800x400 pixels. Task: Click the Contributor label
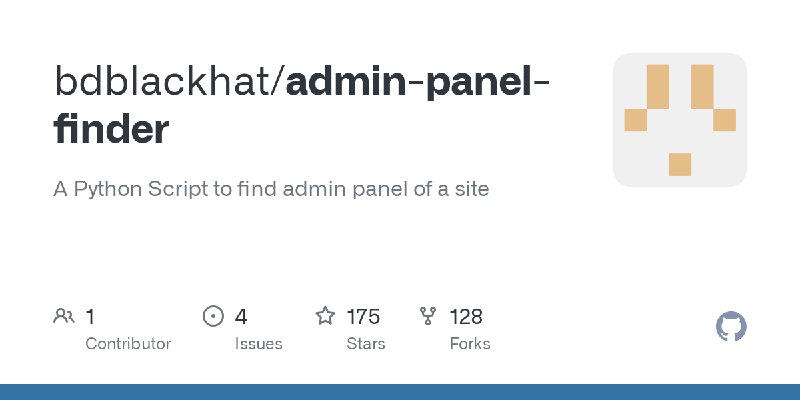[x=128, y=344]
